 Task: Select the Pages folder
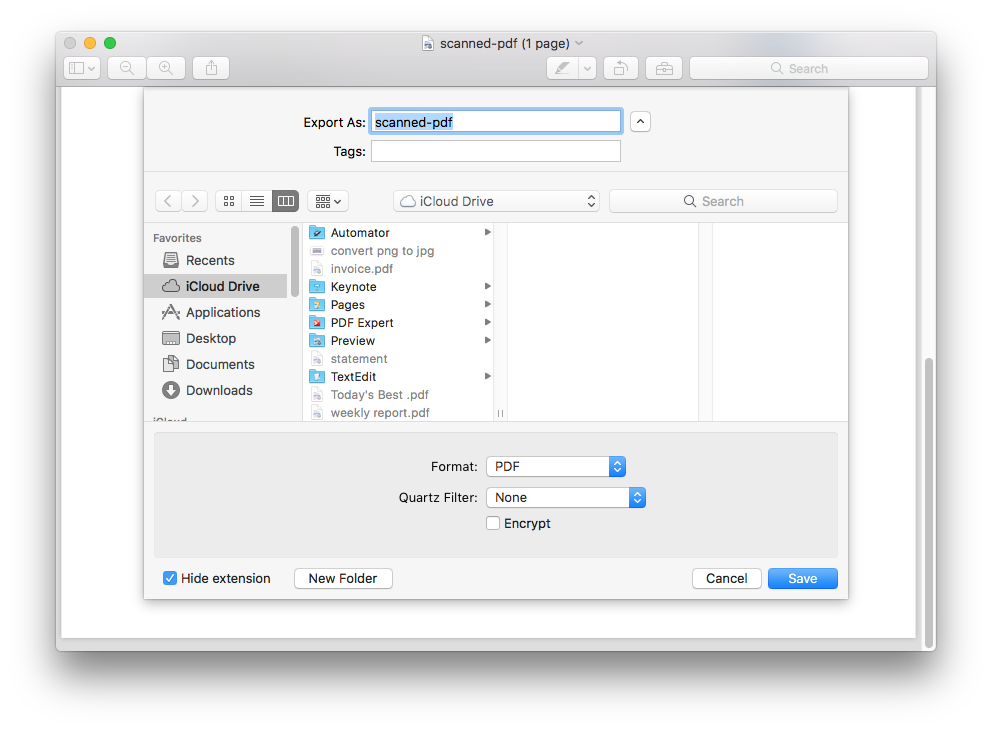coord(400,304)
